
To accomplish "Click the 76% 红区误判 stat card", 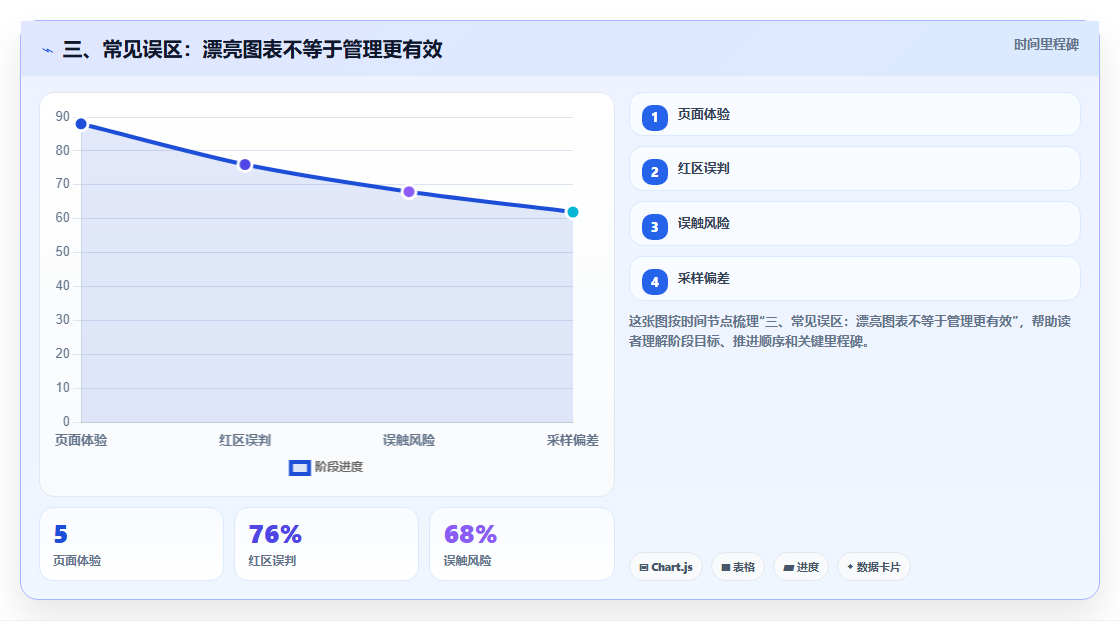I will 326,544.
